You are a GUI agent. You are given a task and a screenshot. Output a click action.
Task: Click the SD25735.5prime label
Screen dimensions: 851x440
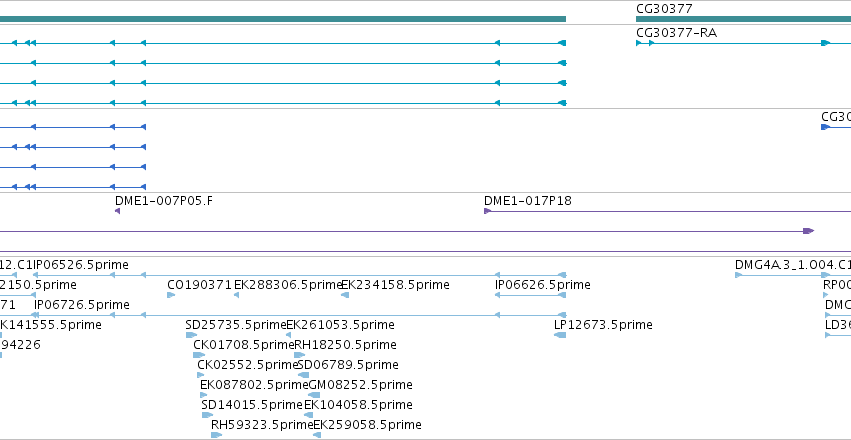pos(236,325)
